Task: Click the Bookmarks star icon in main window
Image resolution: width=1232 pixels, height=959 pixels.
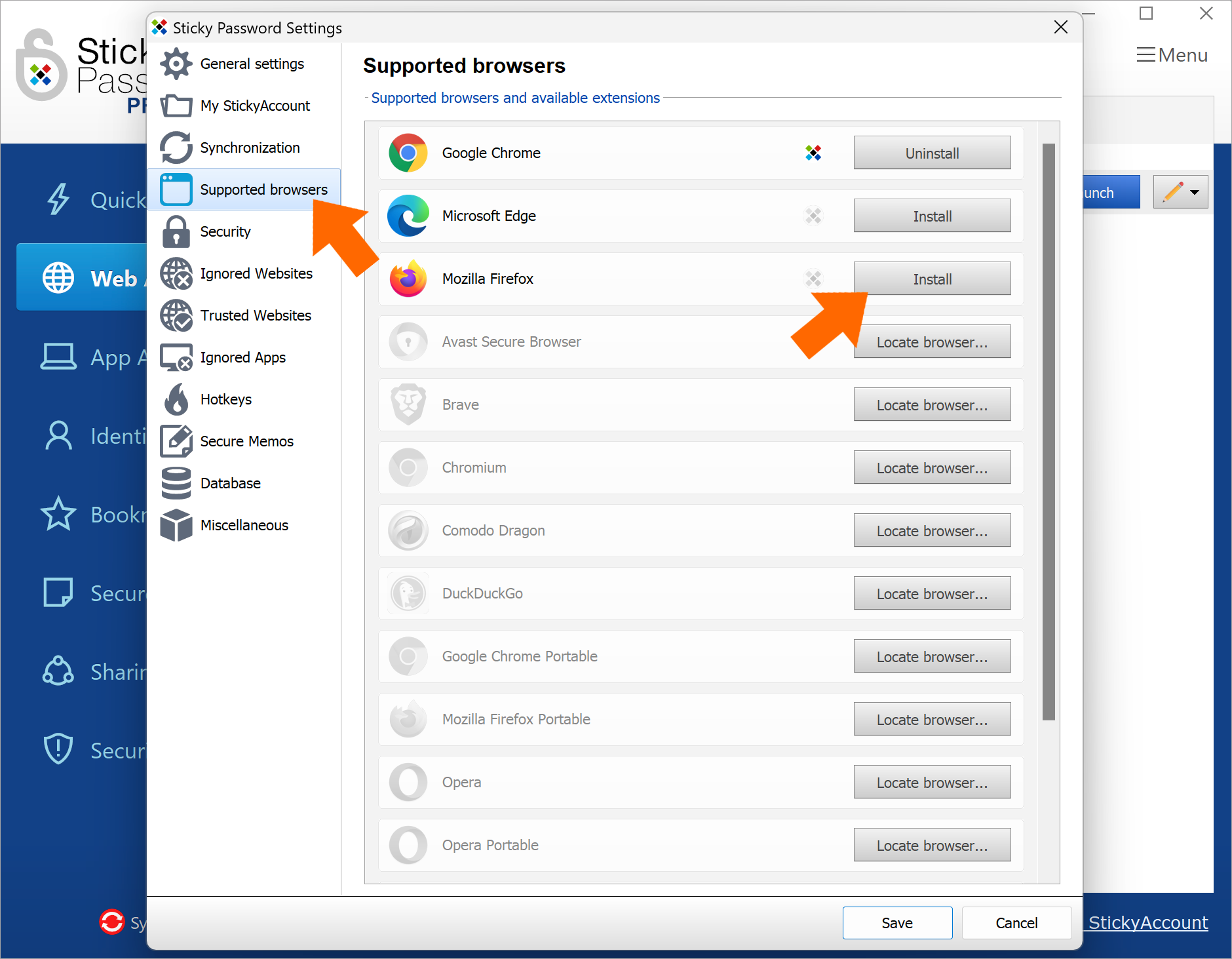Action: coord(58,514)
